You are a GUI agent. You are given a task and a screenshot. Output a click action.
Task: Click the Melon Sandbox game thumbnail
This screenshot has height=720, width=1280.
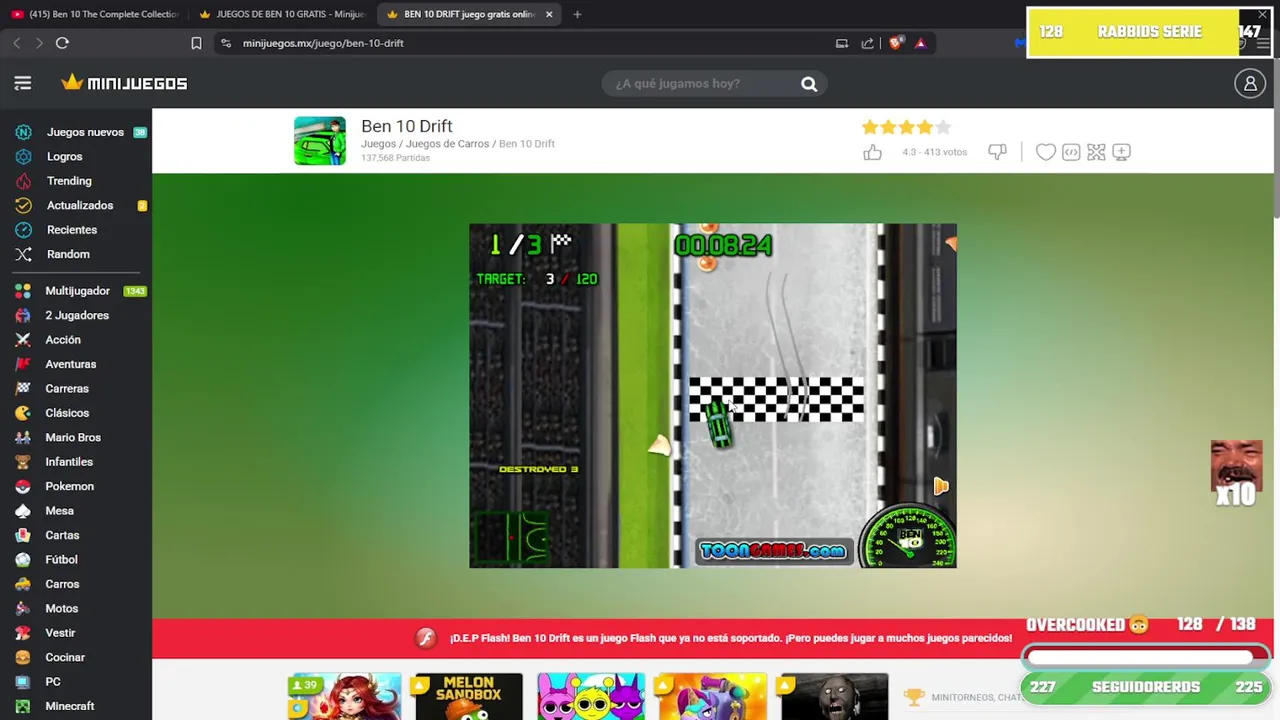(469, 697)
